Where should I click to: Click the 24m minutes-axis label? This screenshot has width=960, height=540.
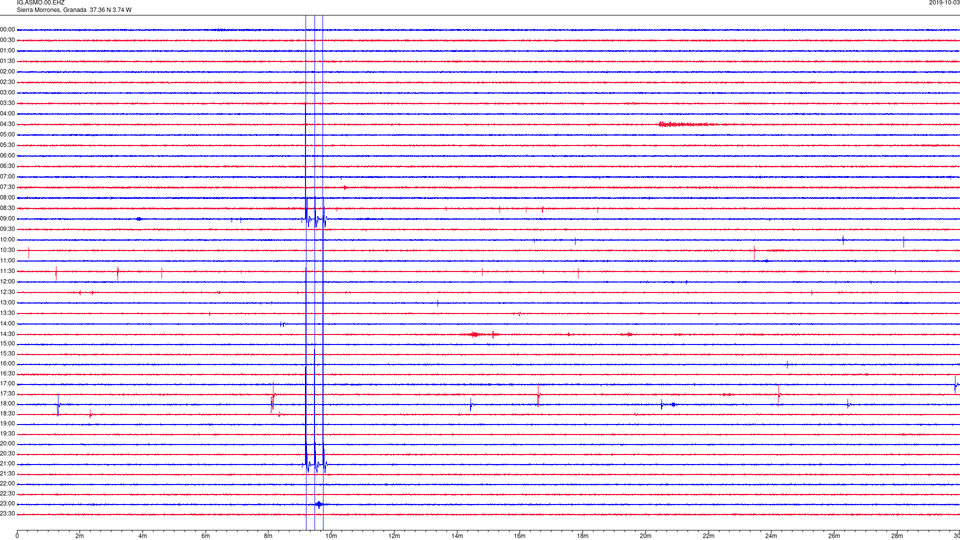(771, 536)
